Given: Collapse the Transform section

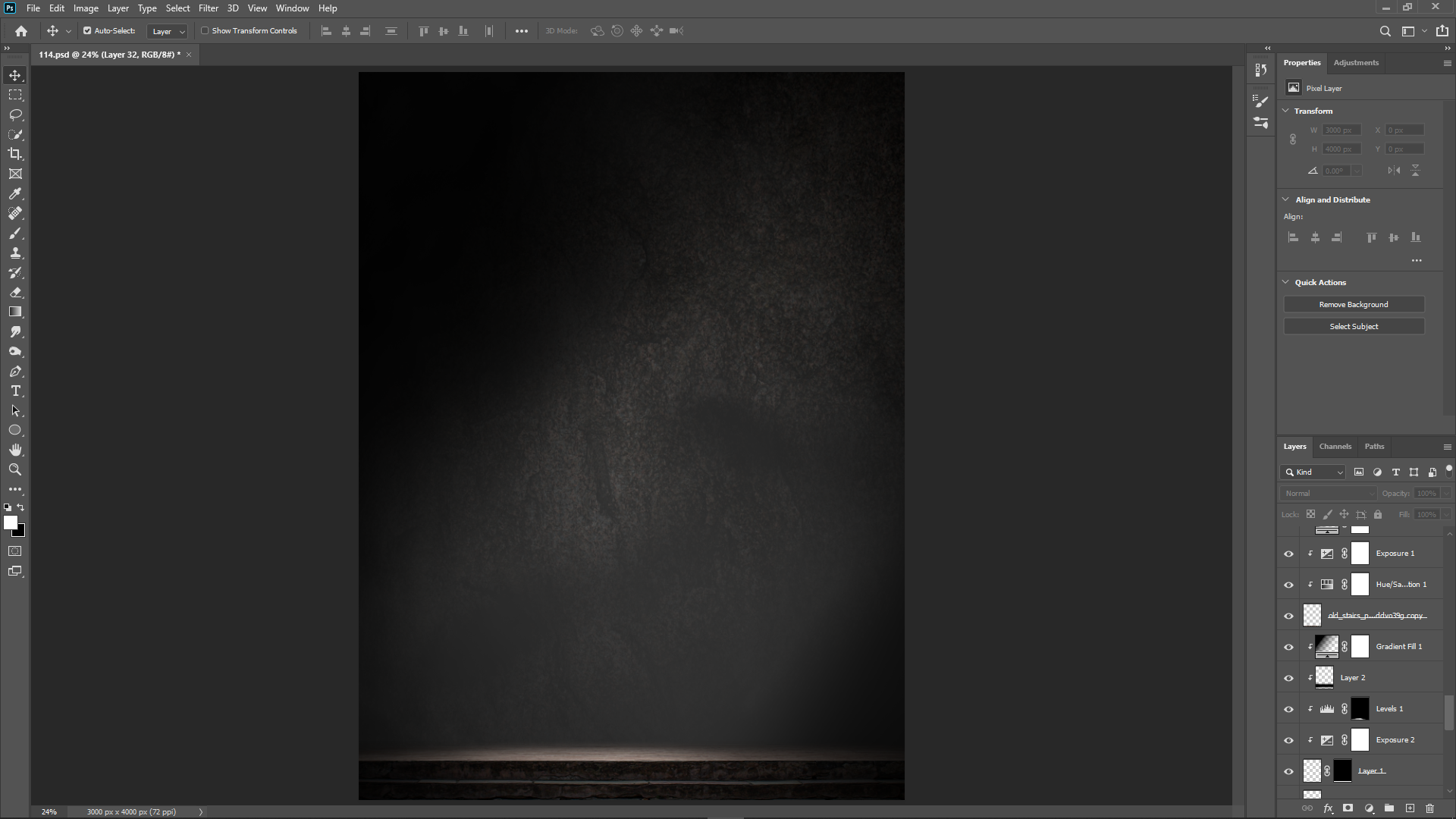Looking at the screenshot, I should (1285, 111).
